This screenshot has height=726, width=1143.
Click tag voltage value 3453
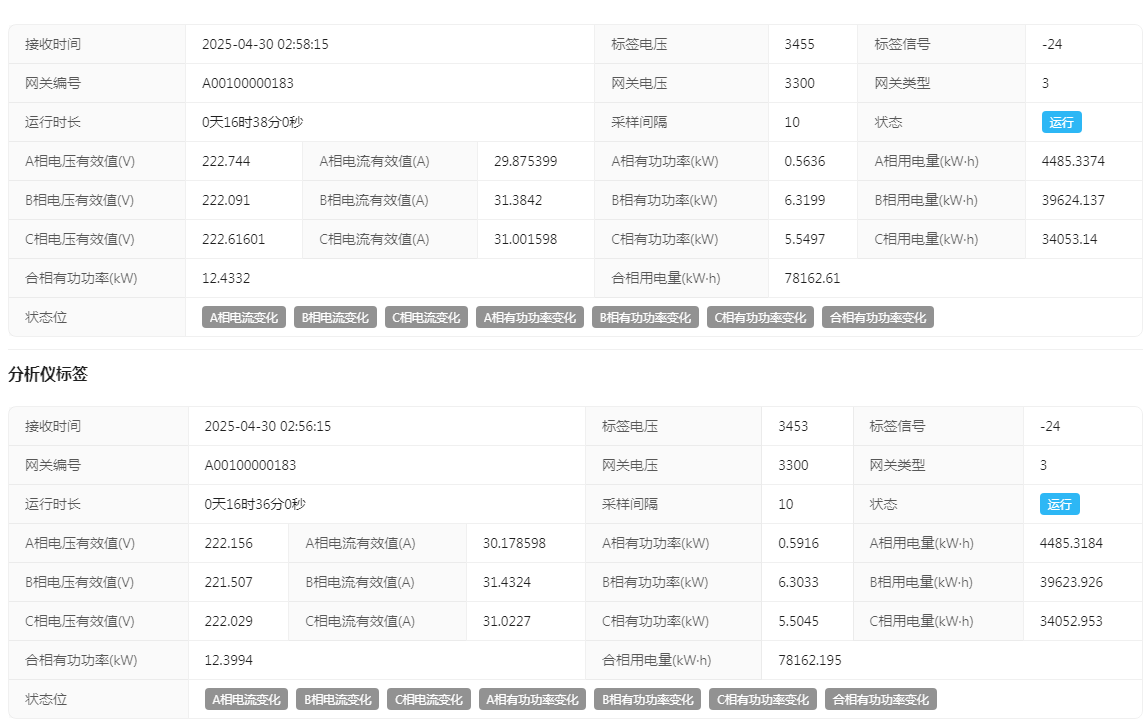793,426
